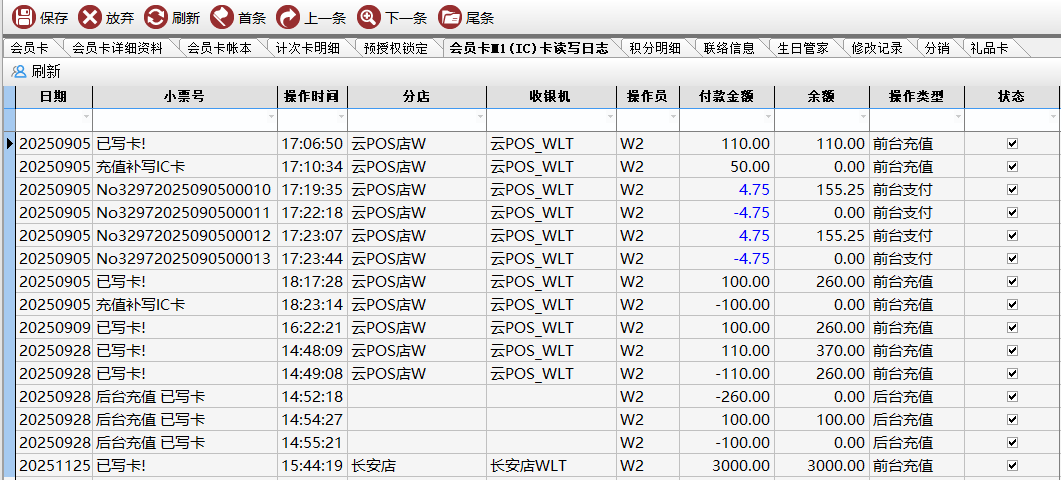Switch to the 分销 tab
This screenshot has width=1061, height=480.
[936, 48]
